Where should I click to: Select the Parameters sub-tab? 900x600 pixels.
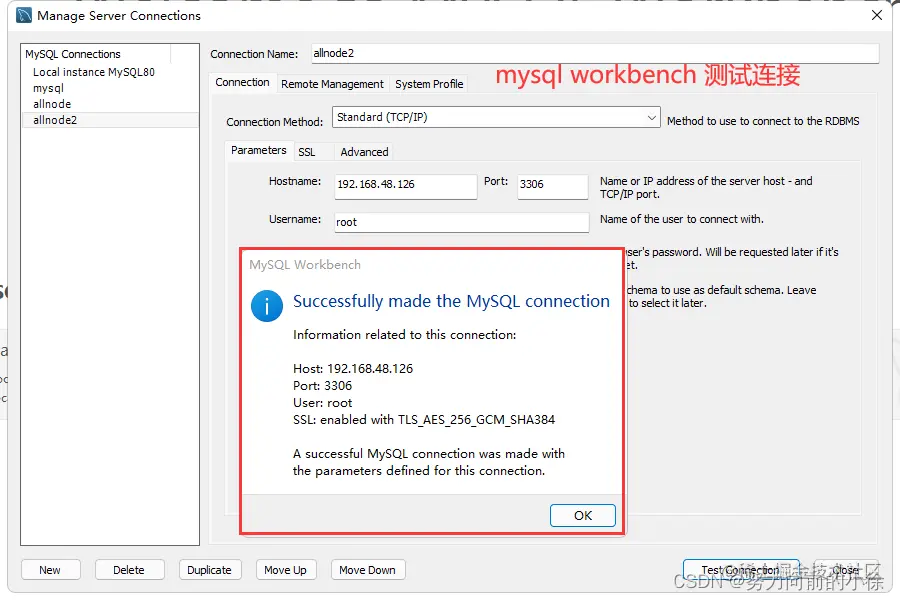coord(258,150)
